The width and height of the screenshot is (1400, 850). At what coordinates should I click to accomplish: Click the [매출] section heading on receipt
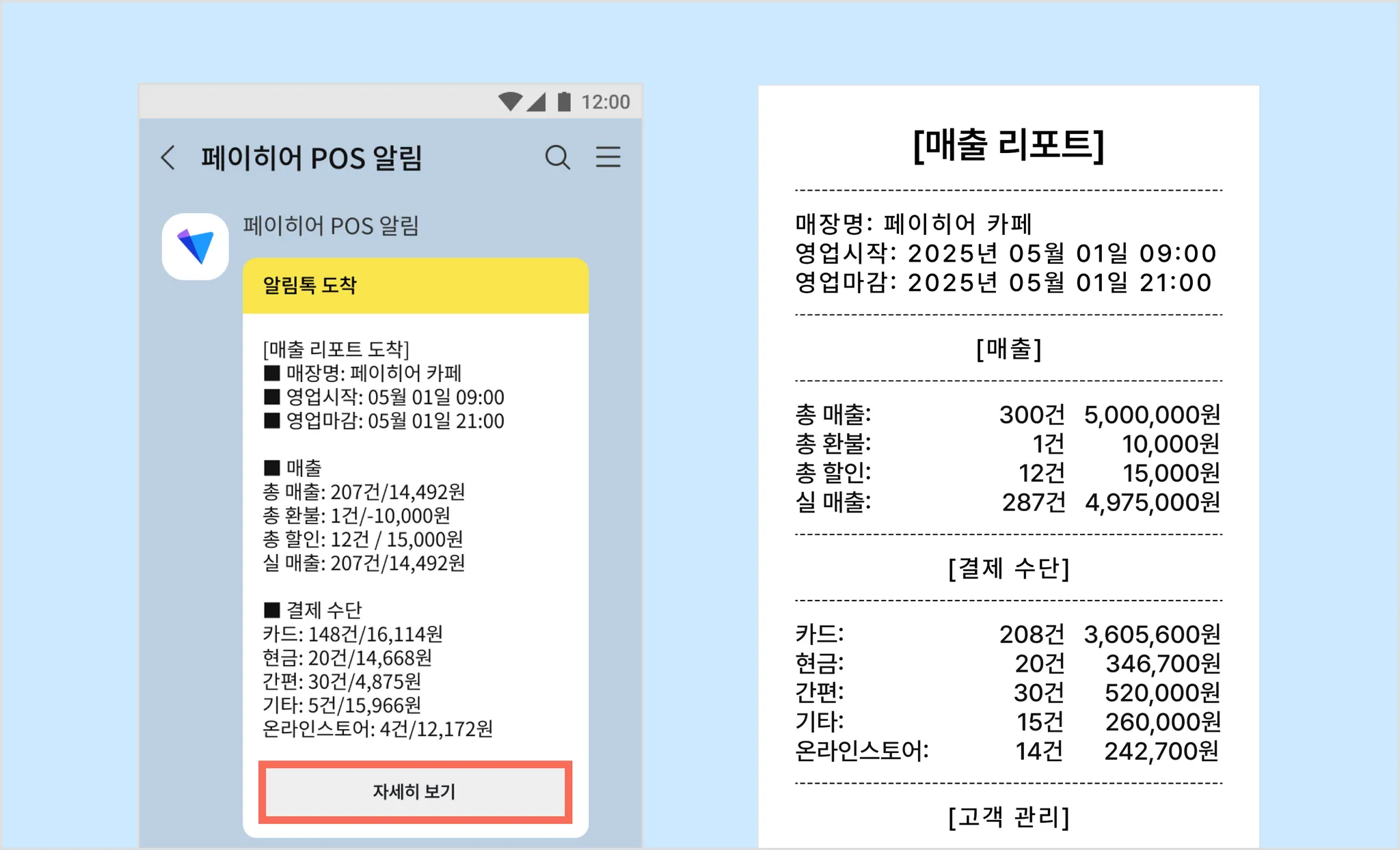(x=1008, y=348)
